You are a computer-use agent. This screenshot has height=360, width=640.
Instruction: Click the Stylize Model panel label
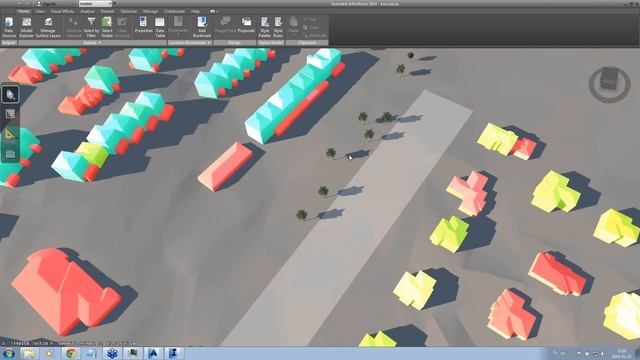tap(271, 42)
